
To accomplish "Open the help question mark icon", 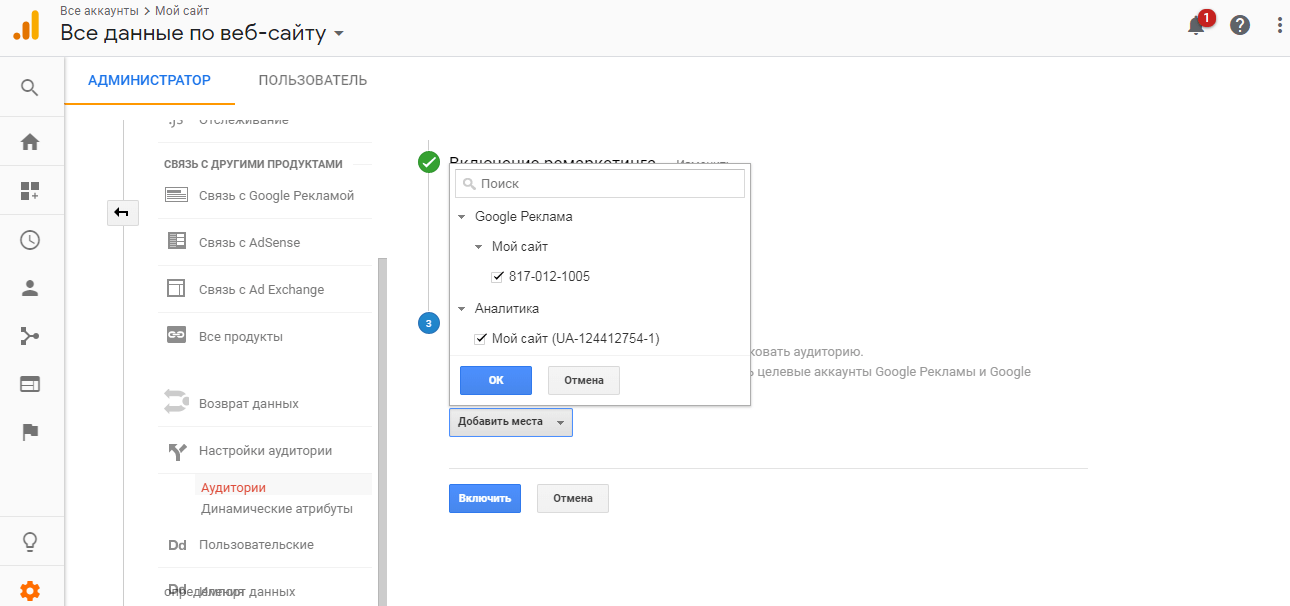I will (x=1240, y=26).
